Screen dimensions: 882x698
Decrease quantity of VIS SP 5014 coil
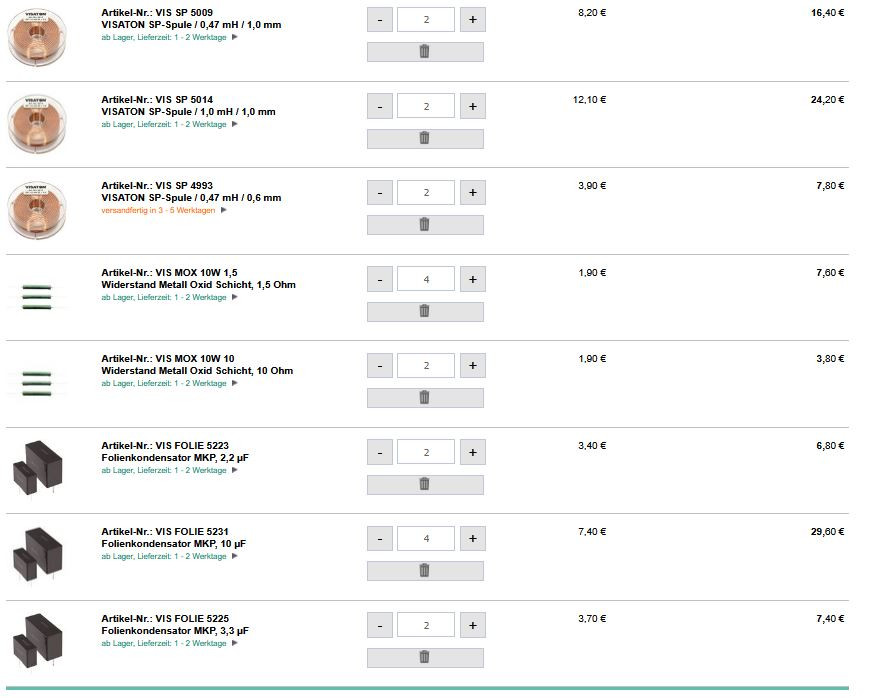pyautogui.click(x=380, y=106)
